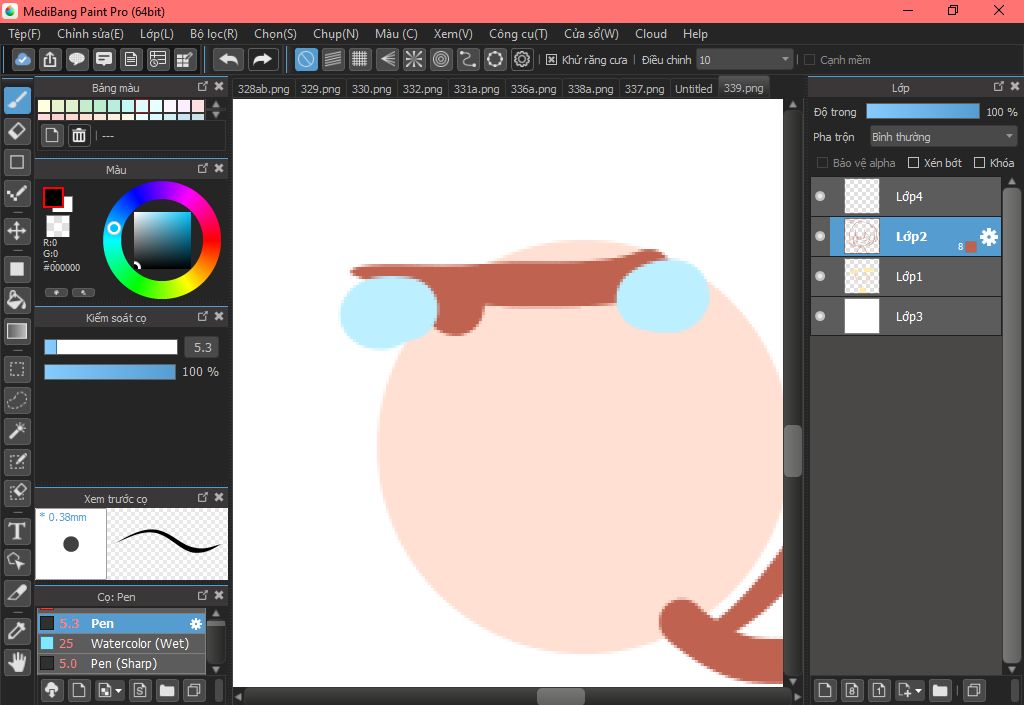The height and width of the screenshot is (705, 1024).
Task: Open Lớp2 layer settings gear
Action: (989, 237)
